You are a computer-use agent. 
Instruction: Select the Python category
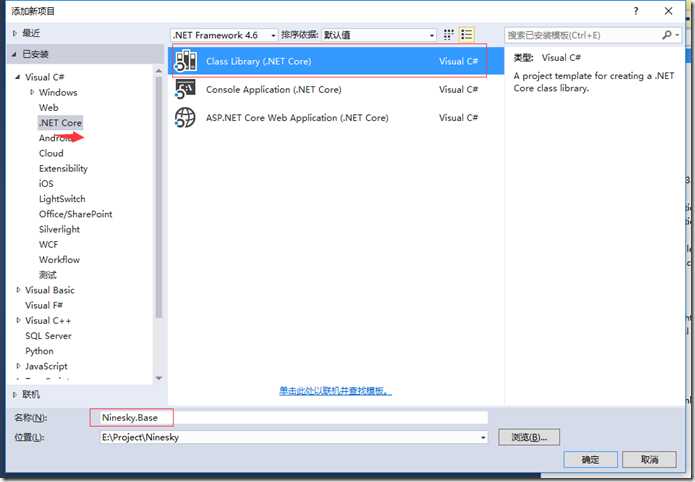point(39,351)
